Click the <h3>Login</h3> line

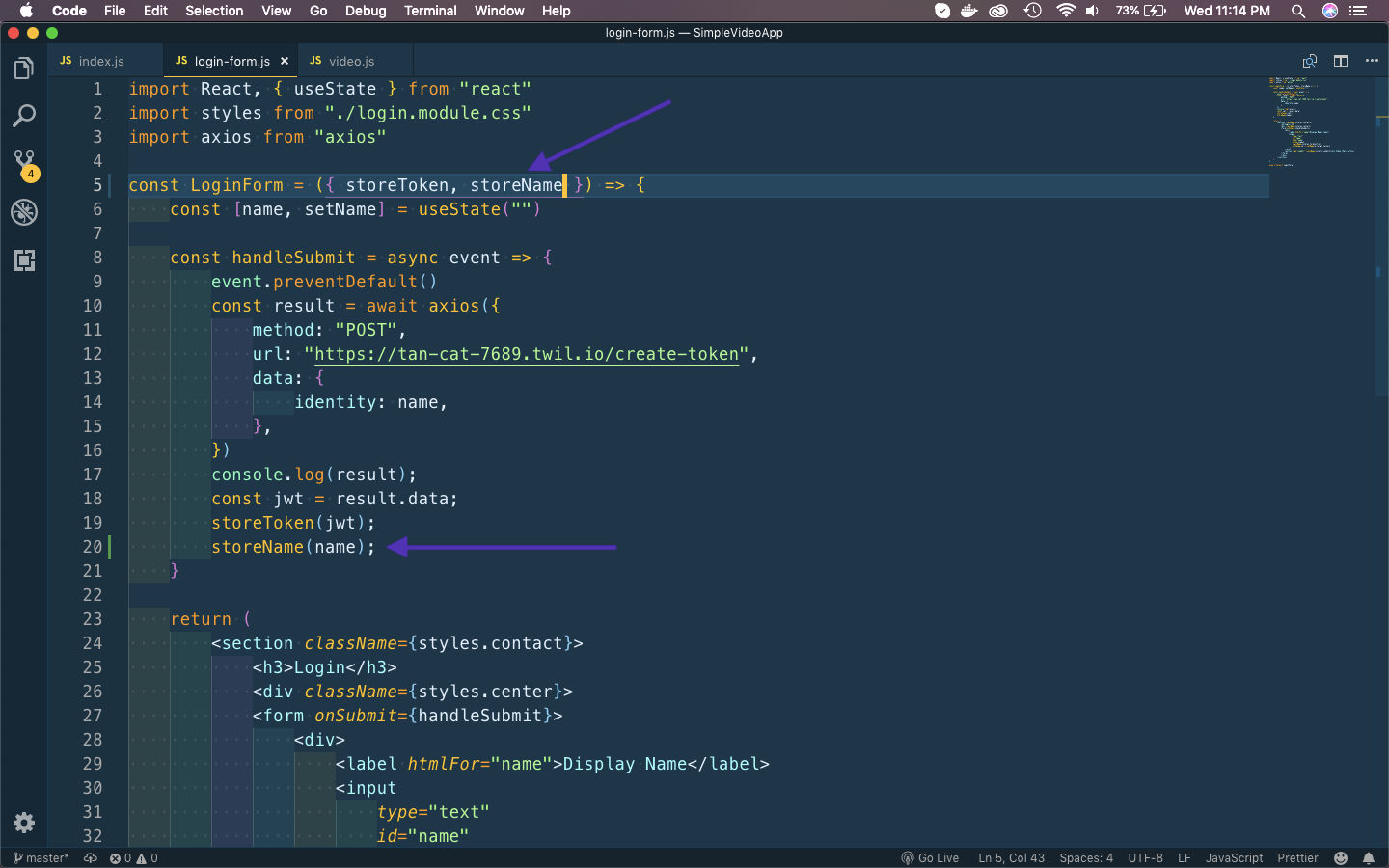(324, 667)
